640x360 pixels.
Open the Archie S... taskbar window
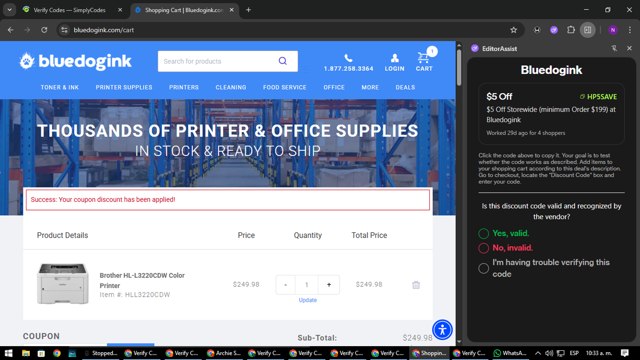point(224,353)
